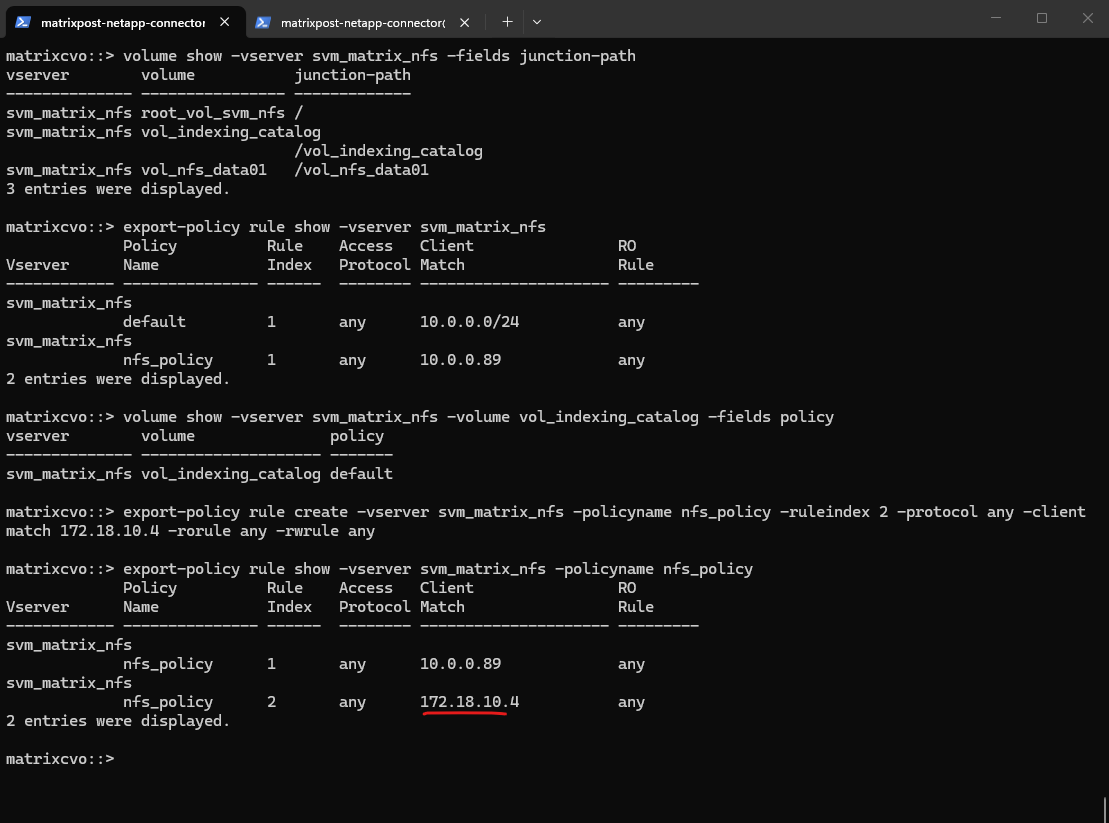Close the active first terminal tab
The image size is (1109, 823).
coord(225,22)
